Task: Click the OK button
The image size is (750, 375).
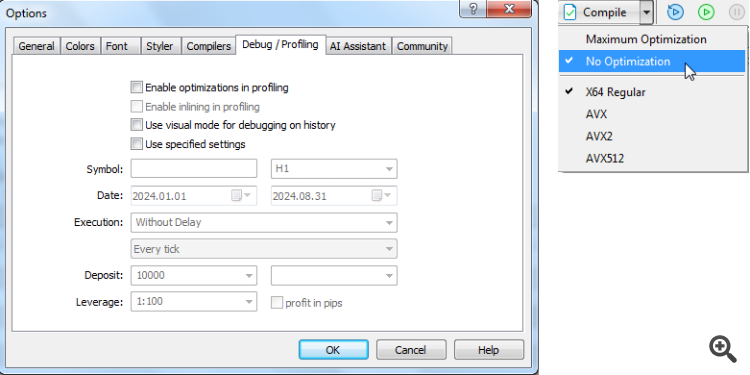Action: coord(333,350)
